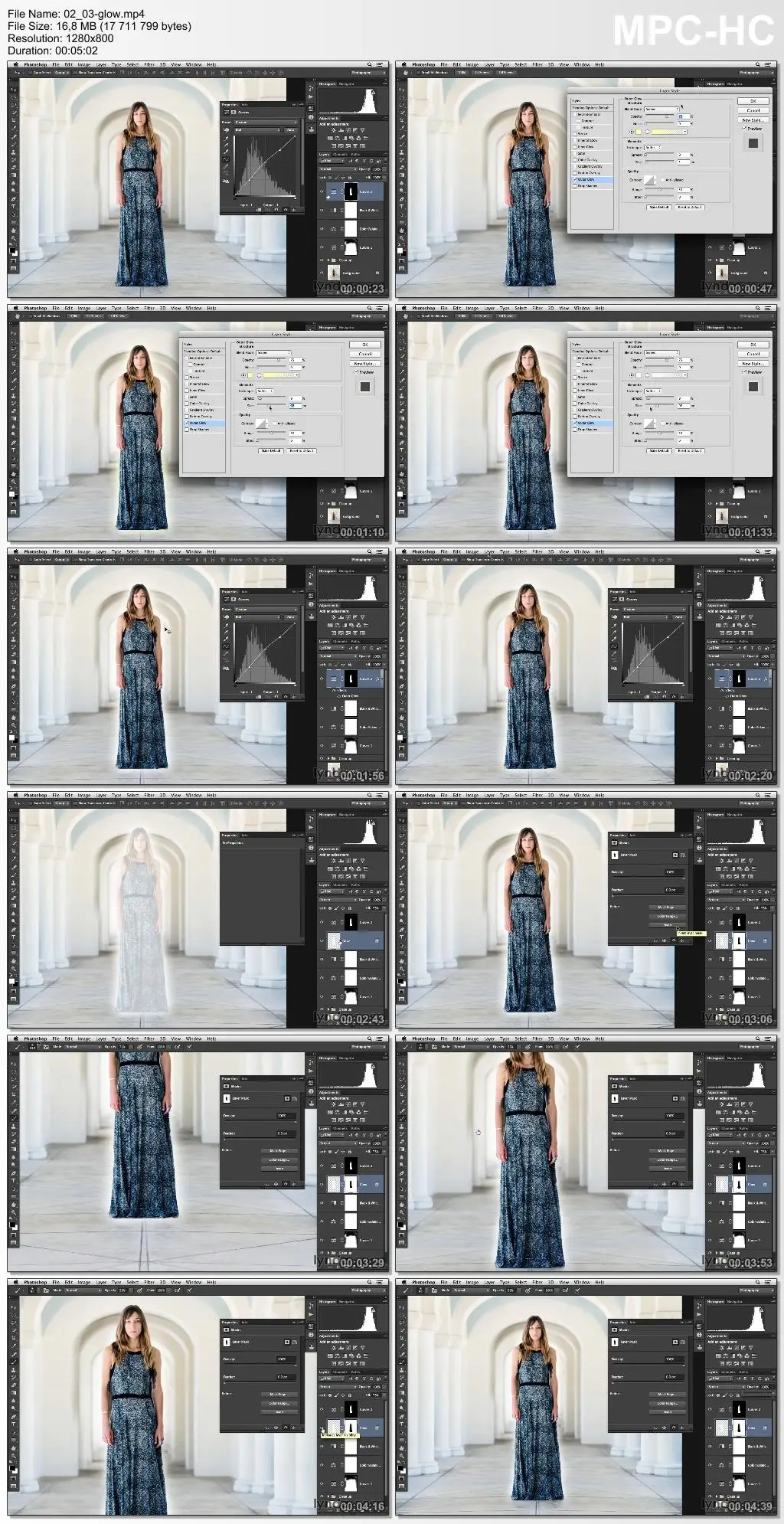Enable Color Overlay in the 00:01:10 Layer Style dialog
This screenshot has width=784, height=1524.
pos(188,404)
